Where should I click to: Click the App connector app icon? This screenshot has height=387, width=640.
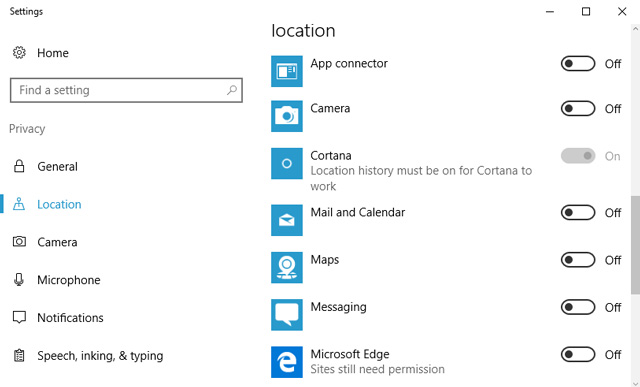pos(287,71)
